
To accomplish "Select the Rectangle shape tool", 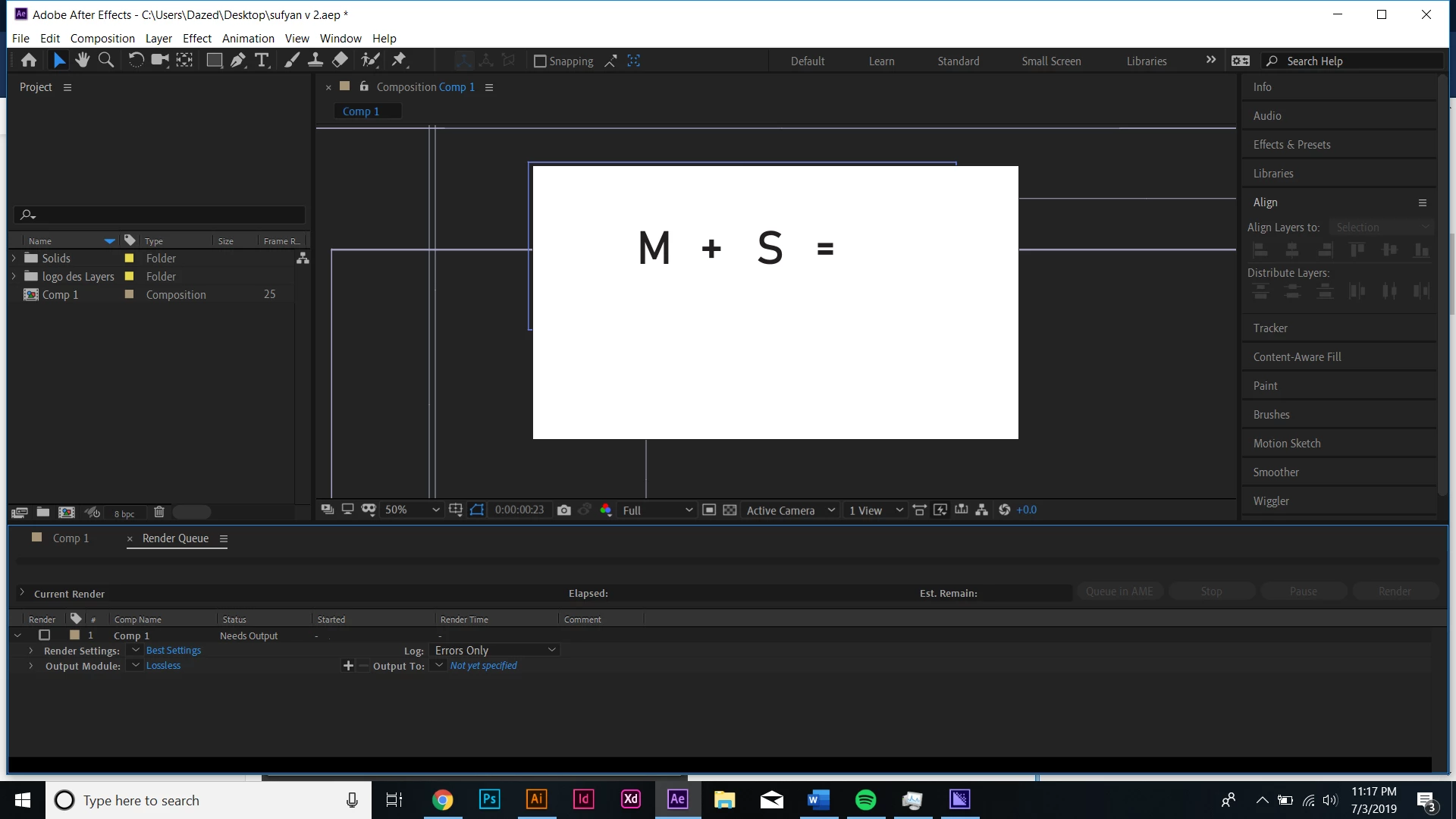I will coord(215,61).
